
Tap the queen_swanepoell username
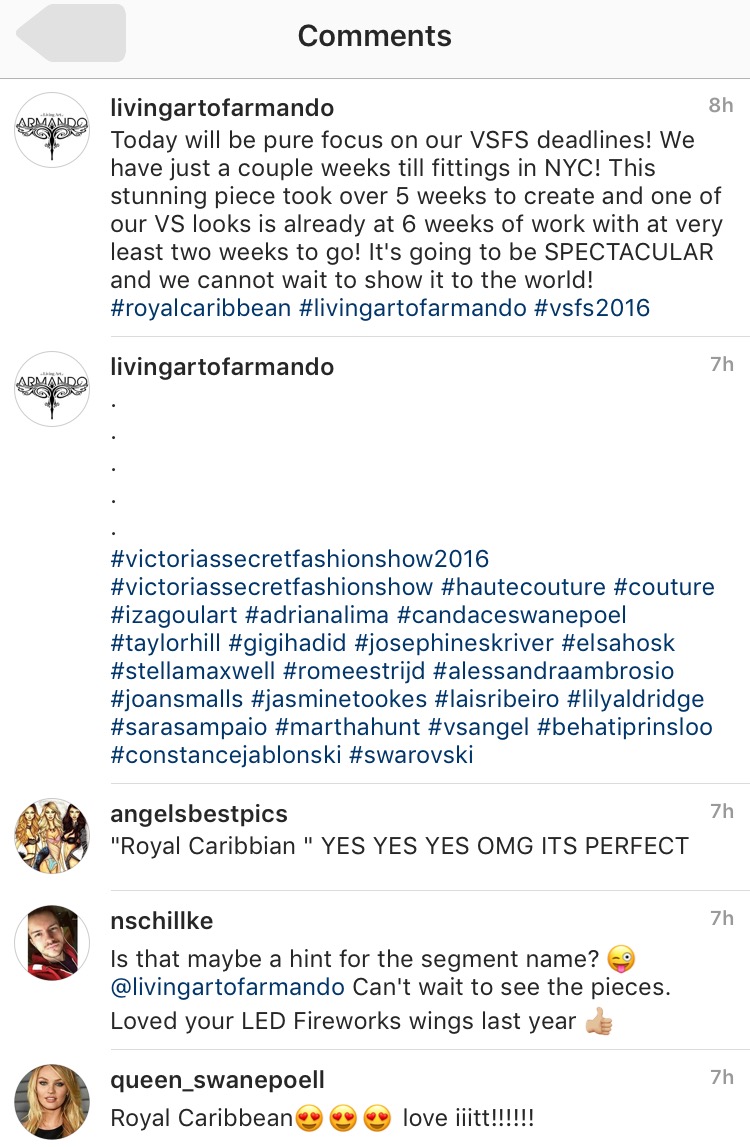click(217, 1080)
